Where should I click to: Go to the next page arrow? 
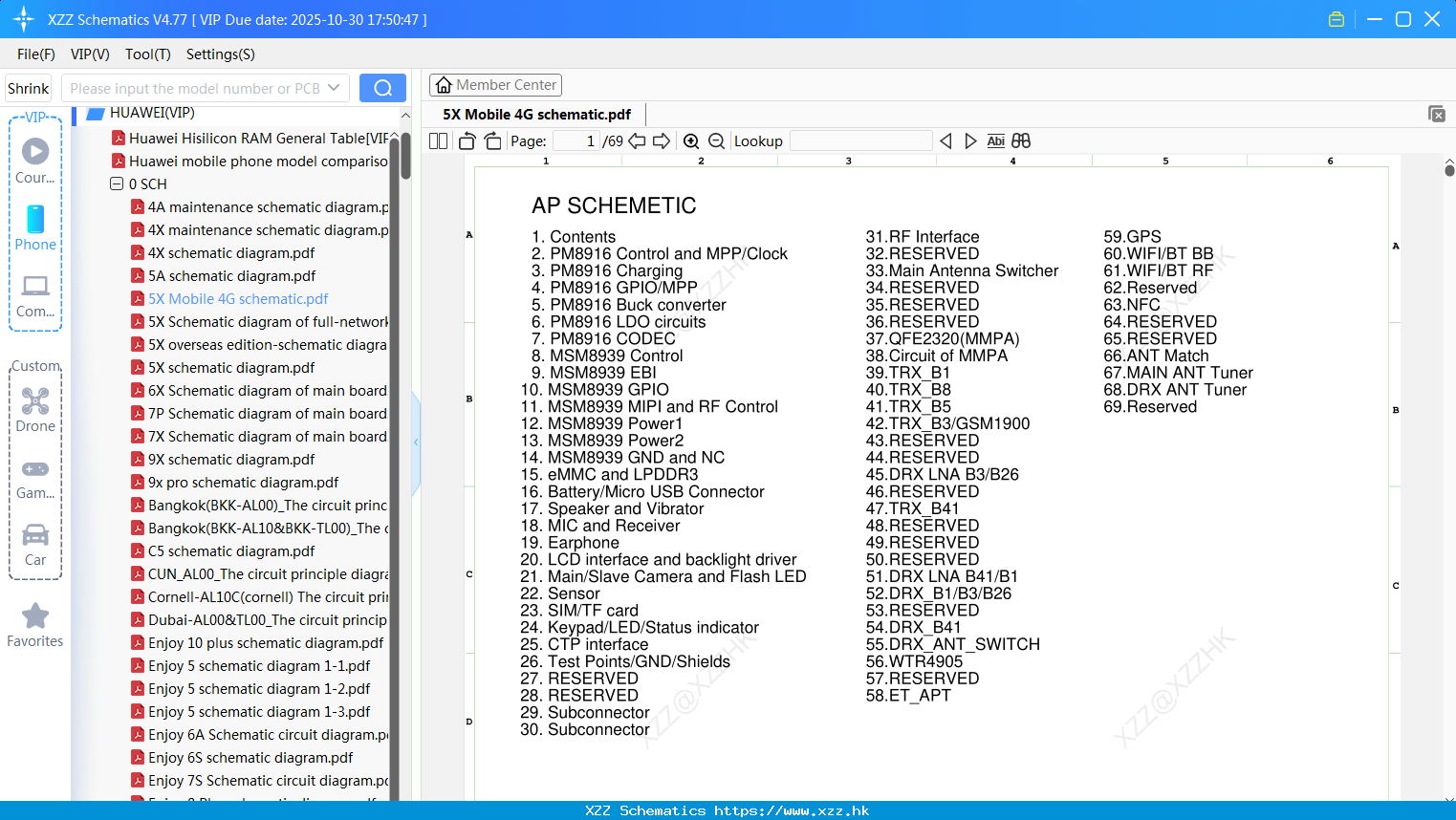click(662, 141)
